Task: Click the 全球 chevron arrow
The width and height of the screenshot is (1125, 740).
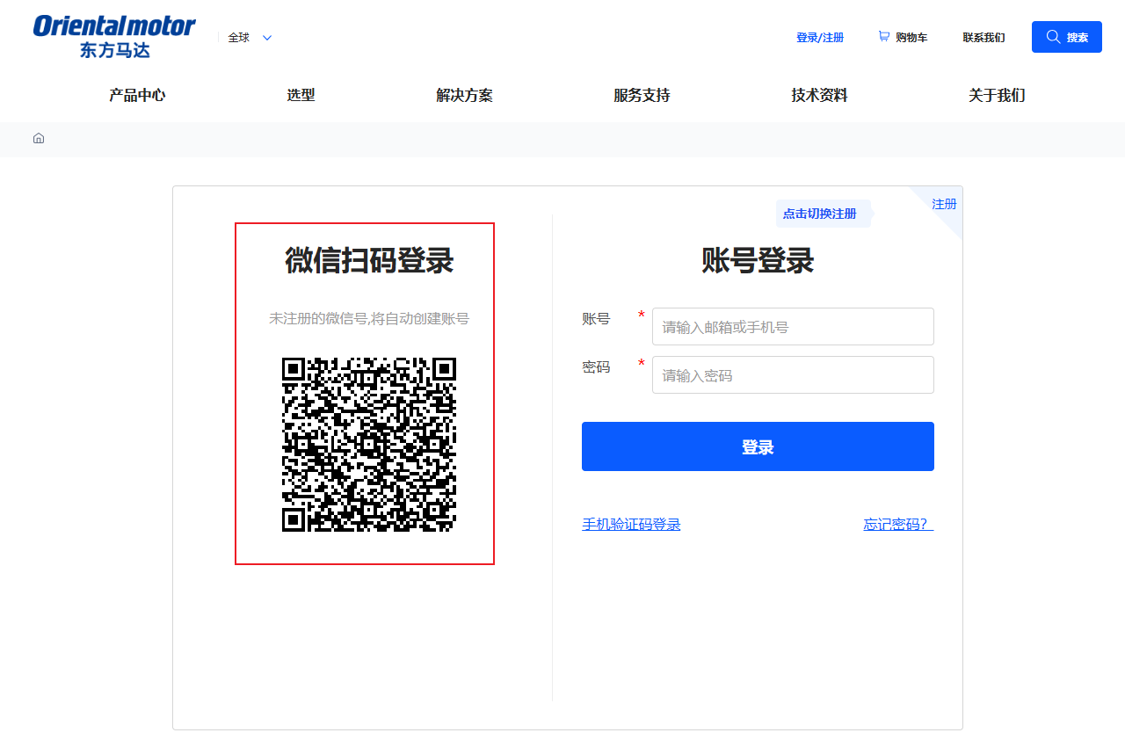Action: 265,37
